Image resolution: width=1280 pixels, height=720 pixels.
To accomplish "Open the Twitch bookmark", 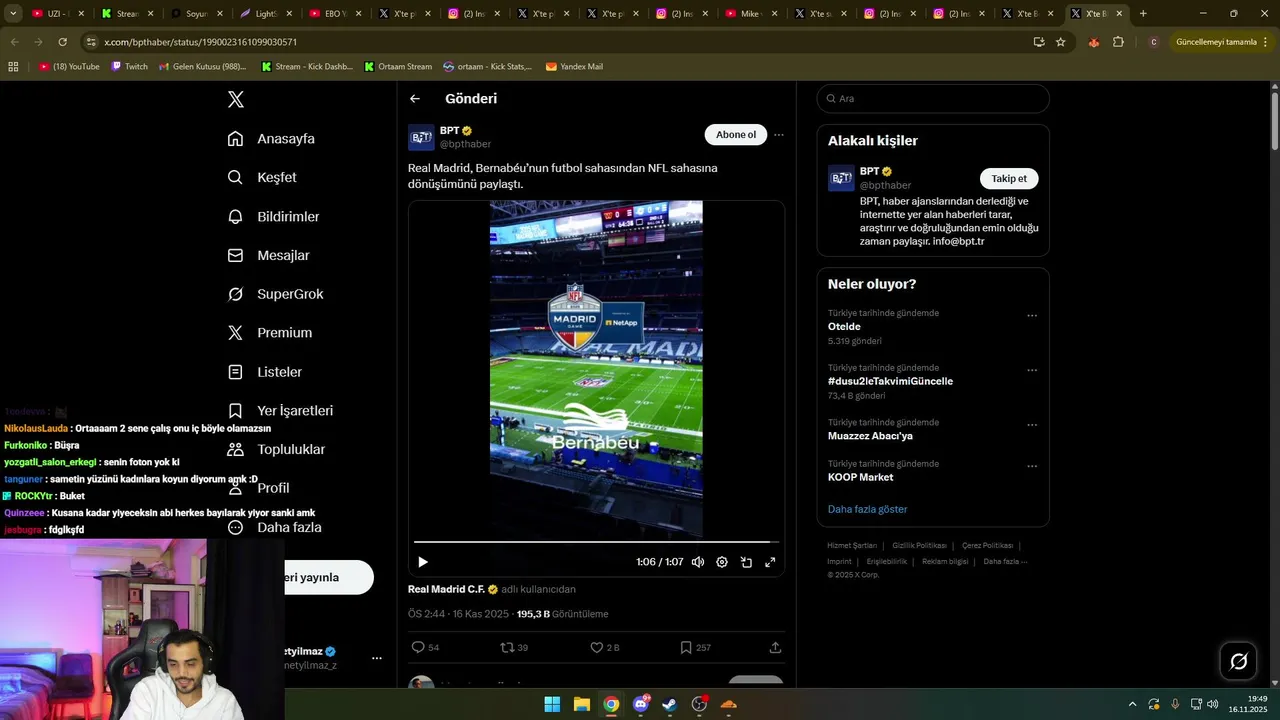I will (x=129, y=67).
